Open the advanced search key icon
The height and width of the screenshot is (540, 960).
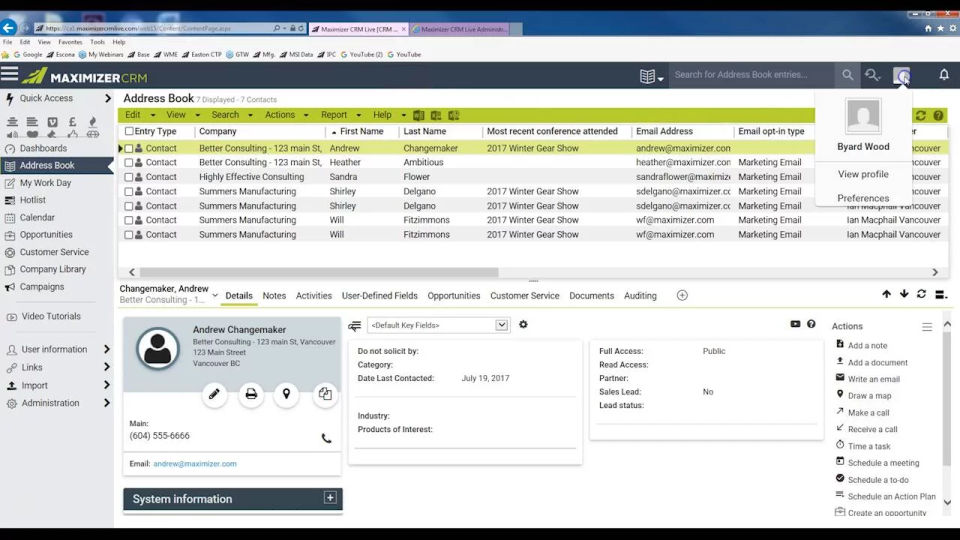(x=872, y=75)
